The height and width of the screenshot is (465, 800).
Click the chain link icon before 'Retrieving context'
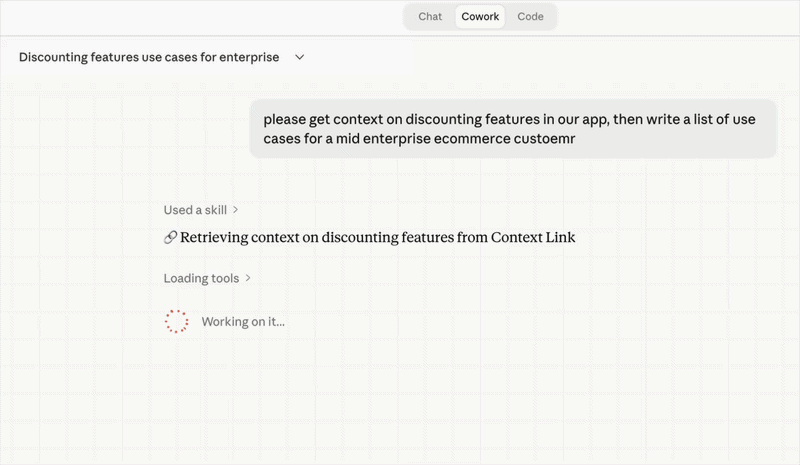click(170, 238)
